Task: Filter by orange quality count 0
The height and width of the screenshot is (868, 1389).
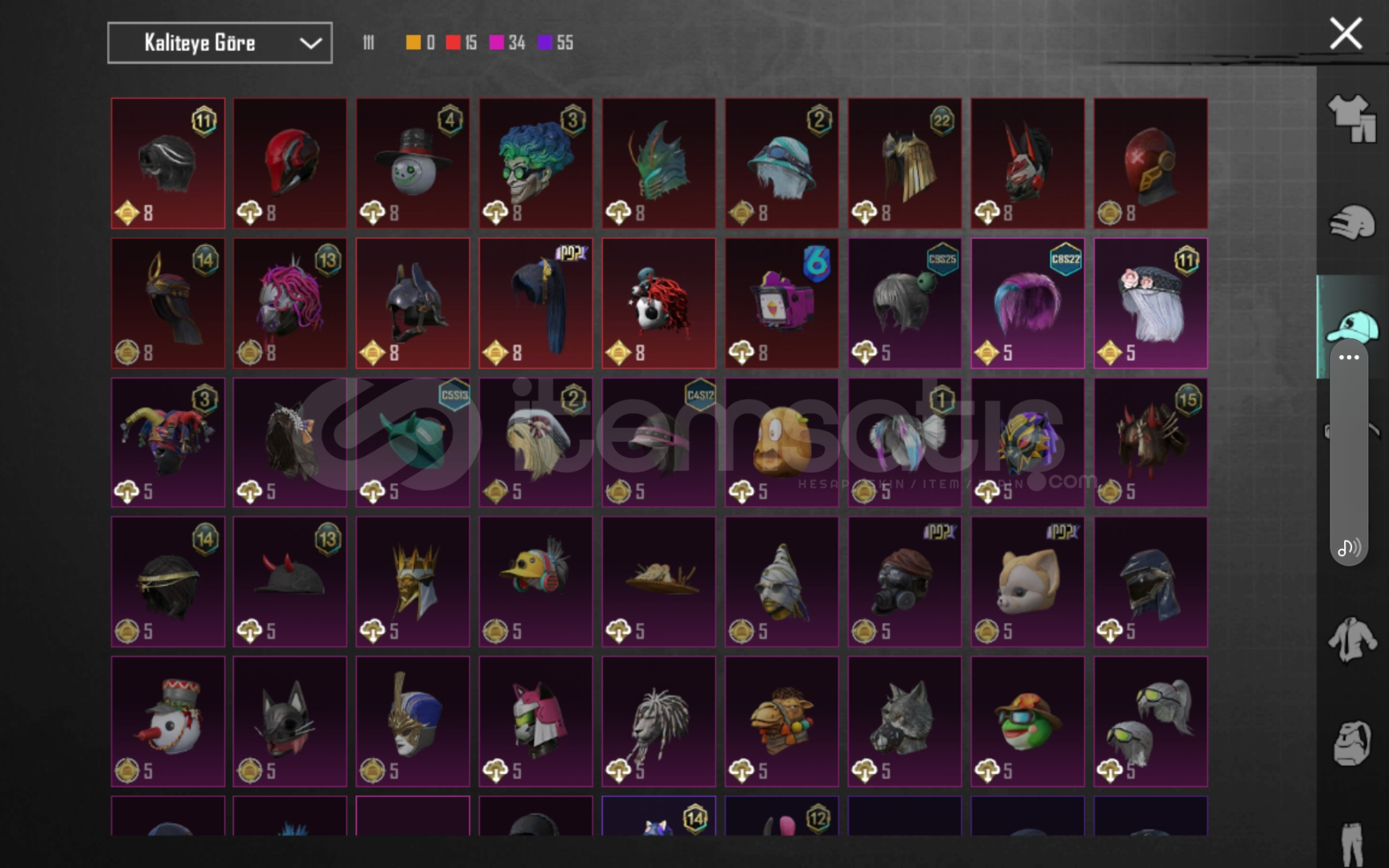Action: (420, 43)
